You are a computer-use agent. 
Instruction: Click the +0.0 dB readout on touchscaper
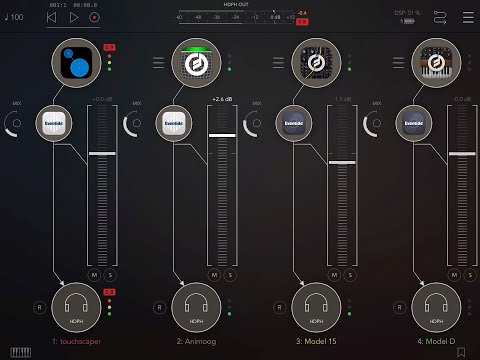(x=102, y=99)
